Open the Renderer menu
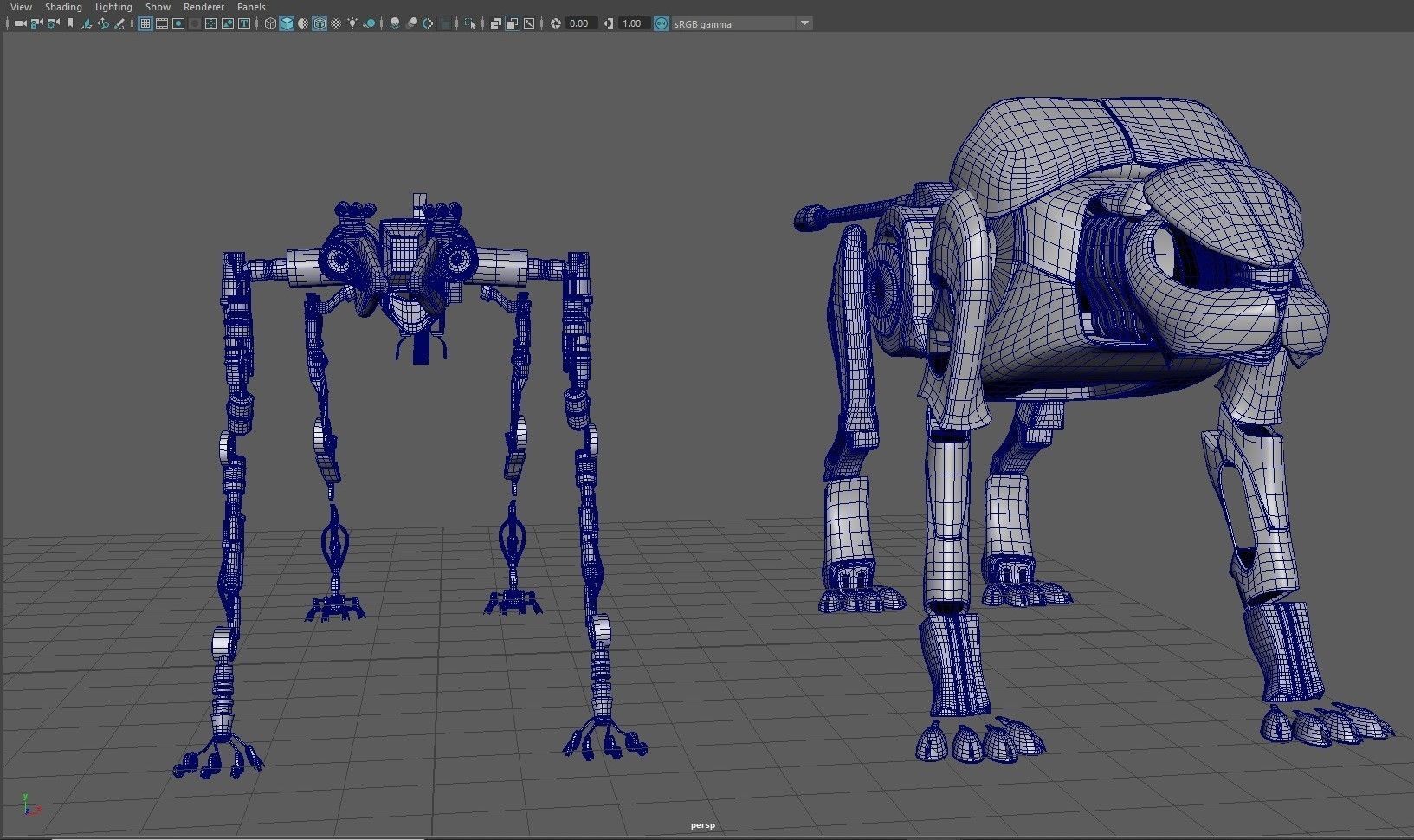The width and height of the screenshot is (1414, 840). pyautogui.click(x=203, y=7)
